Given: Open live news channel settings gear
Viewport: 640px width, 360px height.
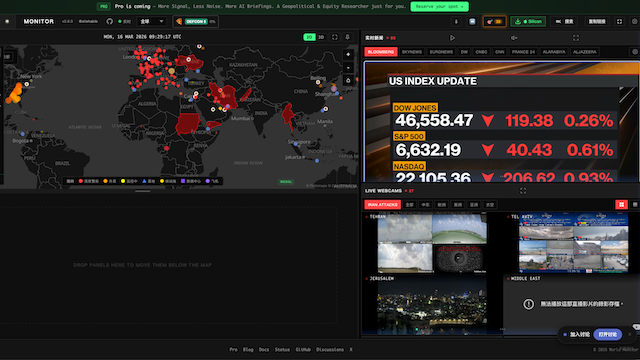Looking at the screenshot, I should [x=635, y=52].
